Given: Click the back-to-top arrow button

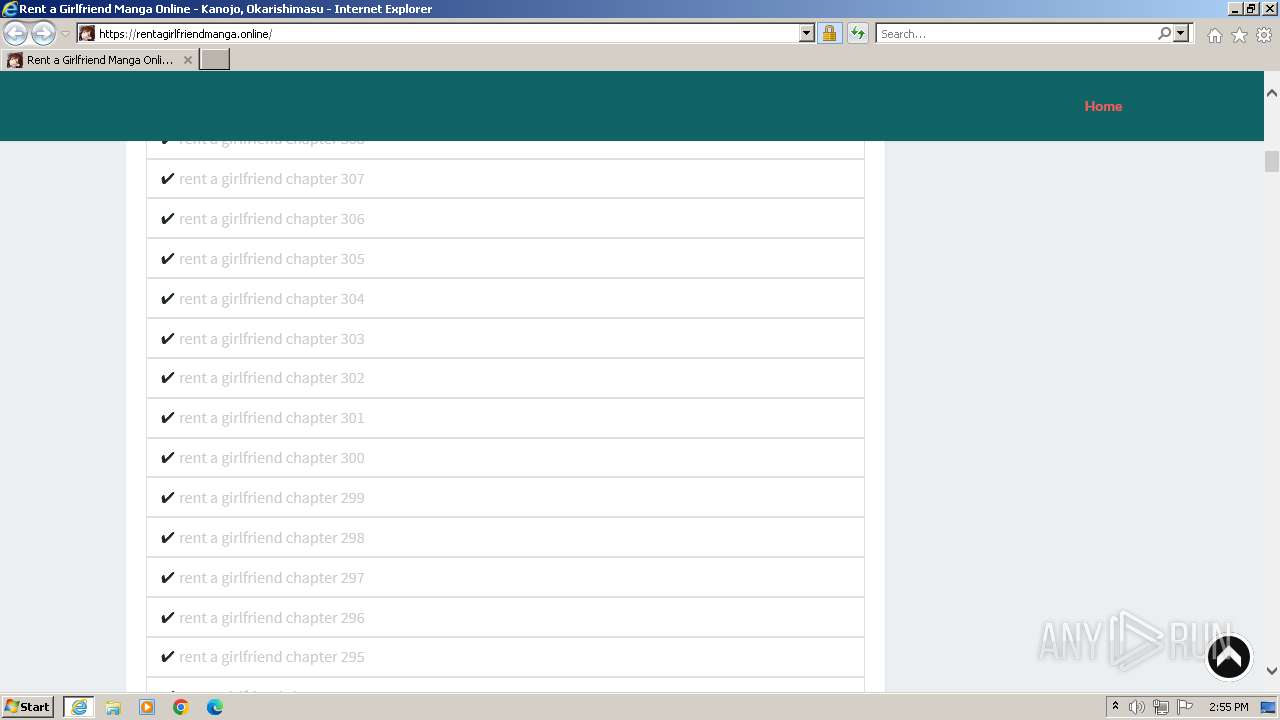Looking at the screenshot, I should [1229, 657].
